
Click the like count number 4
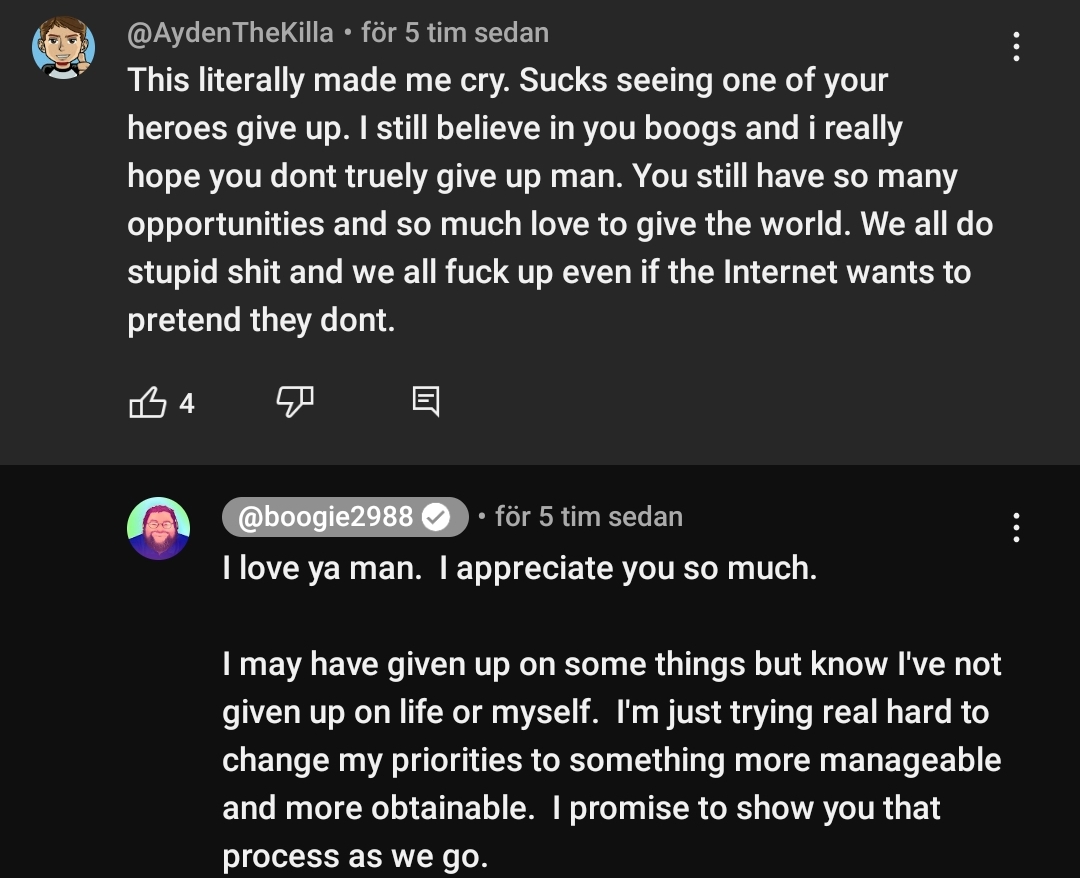pos(186,404)
